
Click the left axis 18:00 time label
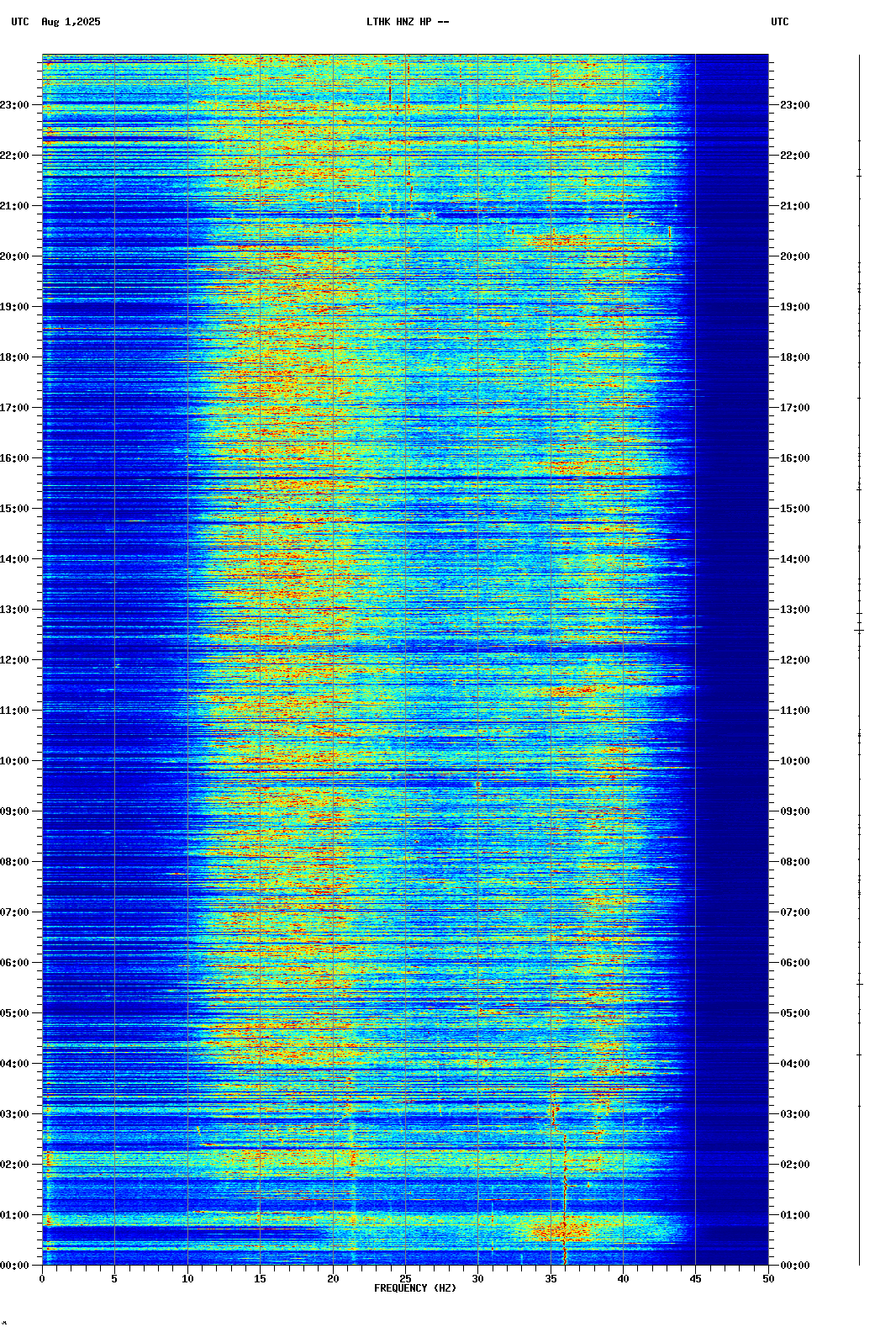14,357
